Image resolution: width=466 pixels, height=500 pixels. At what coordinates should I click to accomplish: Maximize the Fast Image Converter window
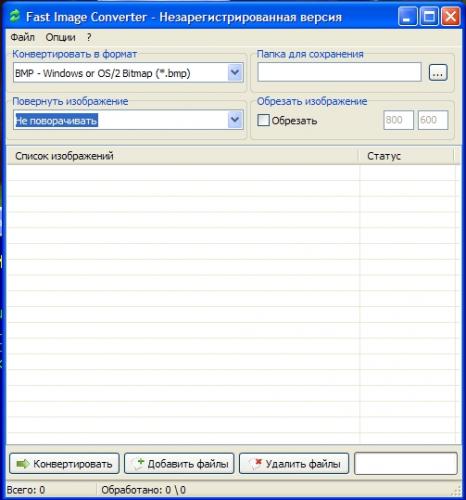click(x=429, y=16)
